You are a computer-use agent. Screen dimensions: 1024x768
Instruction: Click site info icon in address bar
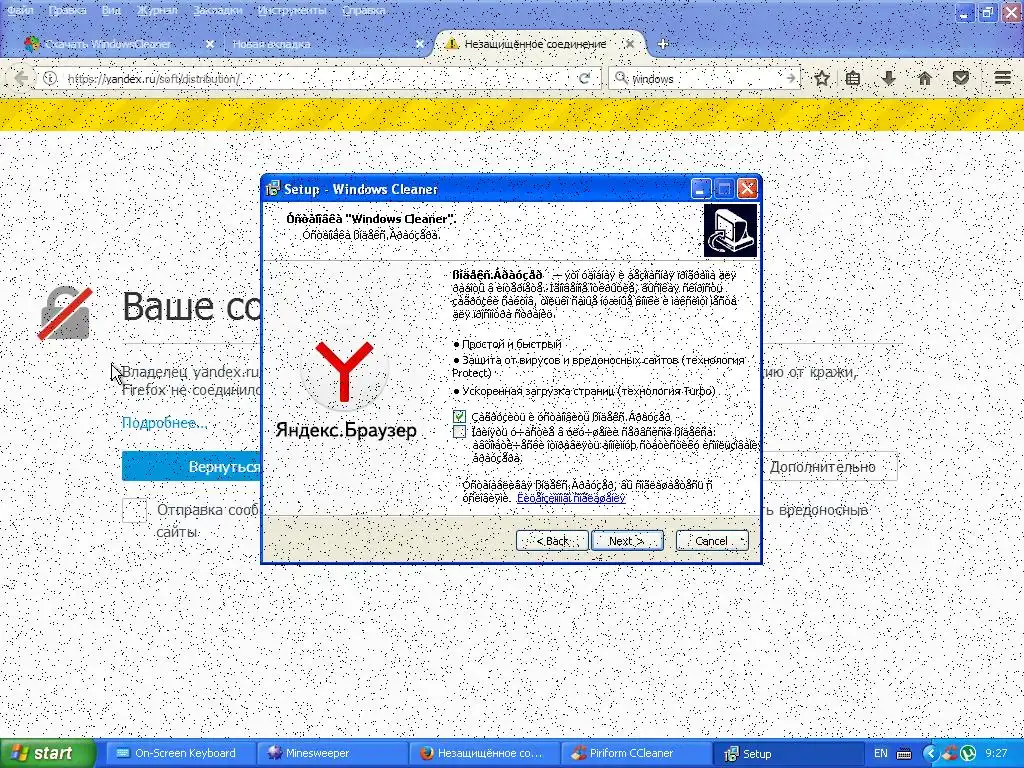pos(50,78)
